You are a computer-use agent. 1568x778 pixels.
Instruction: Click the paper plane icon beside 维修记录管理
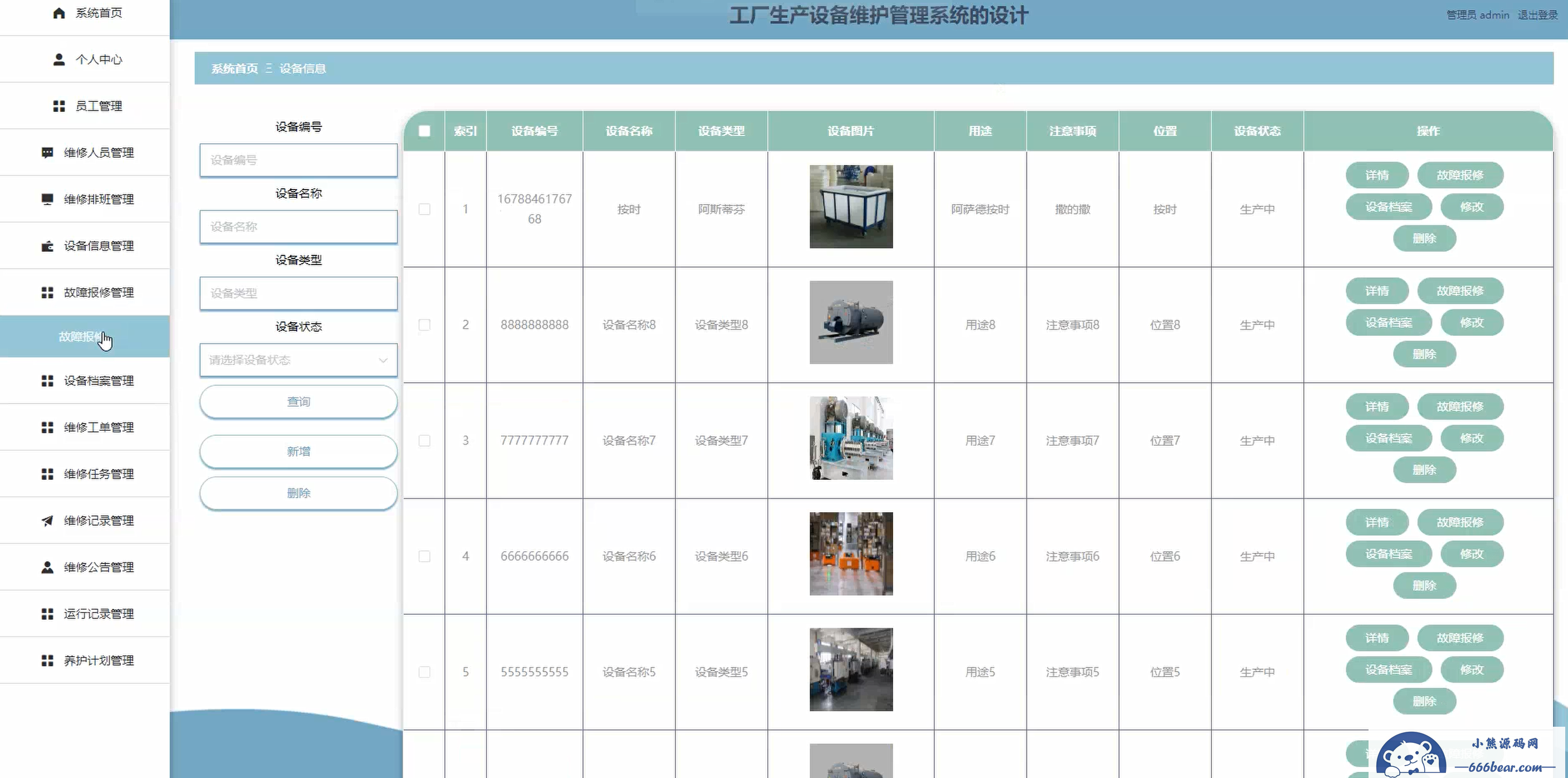[47, 521]
